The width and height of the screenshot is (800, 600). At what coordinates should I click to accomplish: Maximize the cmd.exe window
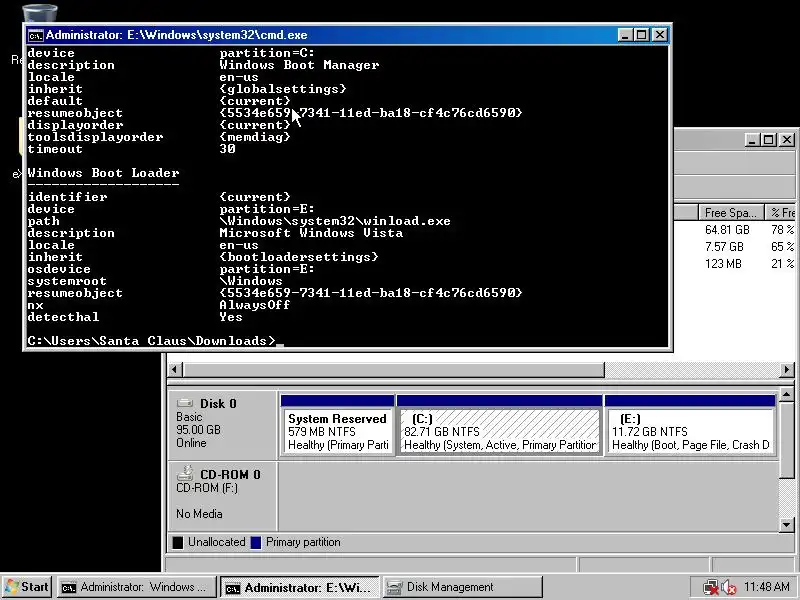click(x=642, y=35)
